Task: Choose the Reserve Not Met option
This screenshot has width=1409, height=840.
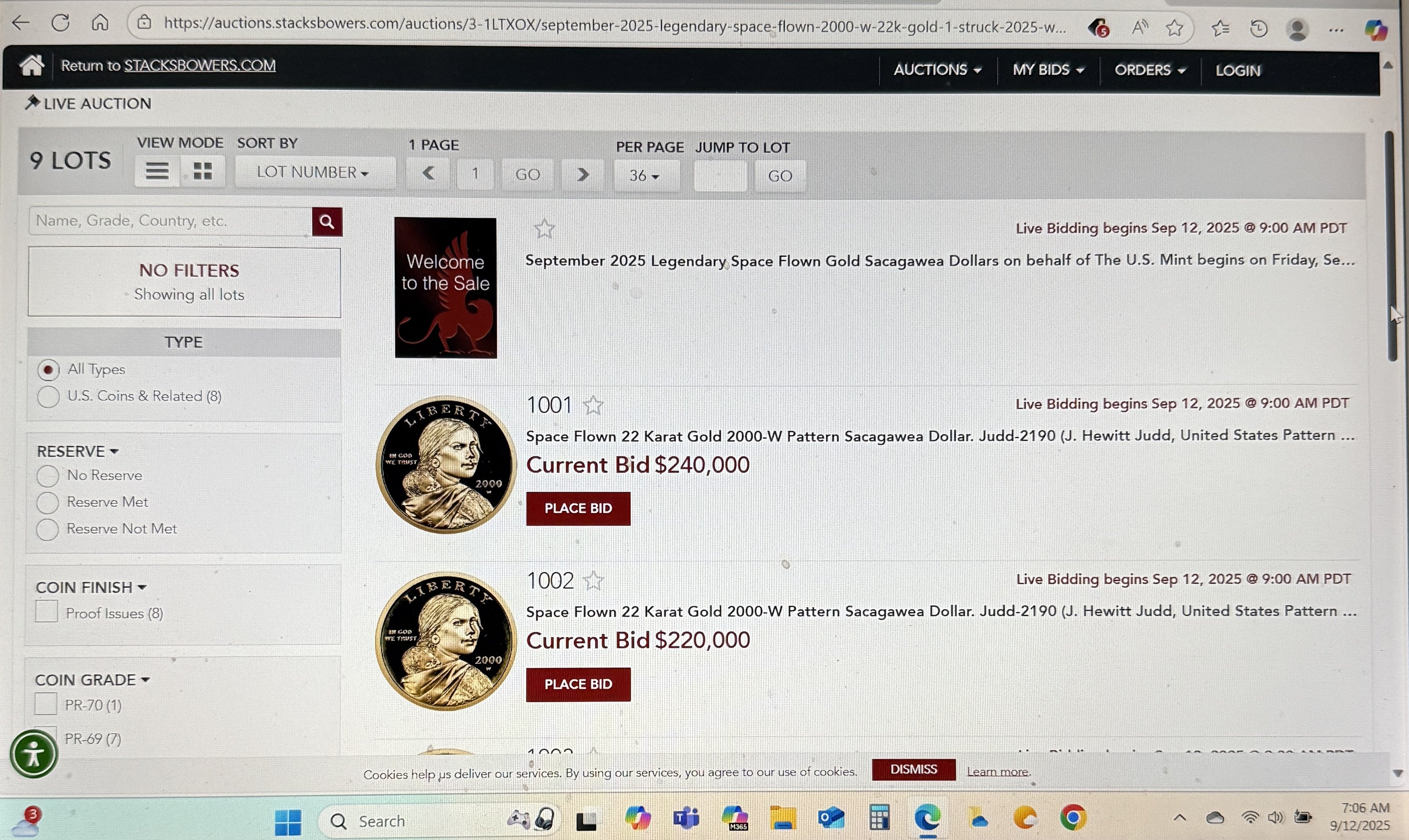Action: point(48,529)
